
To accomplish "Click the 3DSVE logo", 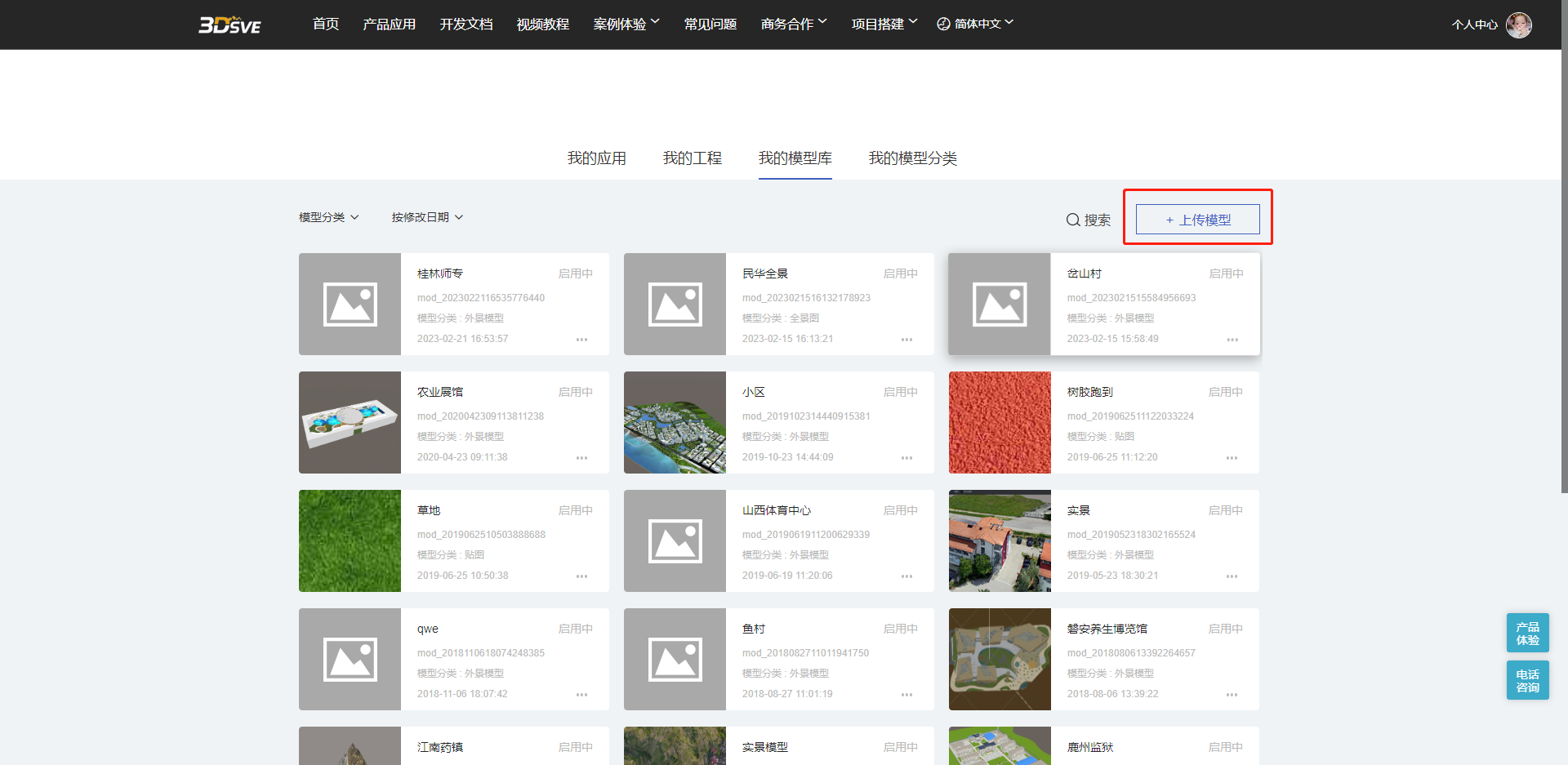I will 229,24.
